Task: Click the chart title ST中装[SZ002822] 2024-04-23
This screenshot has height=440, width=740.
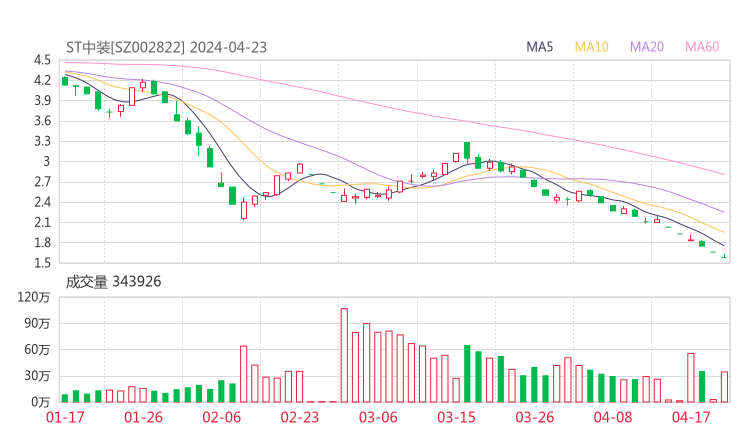Action: click(x=166, y=47)
